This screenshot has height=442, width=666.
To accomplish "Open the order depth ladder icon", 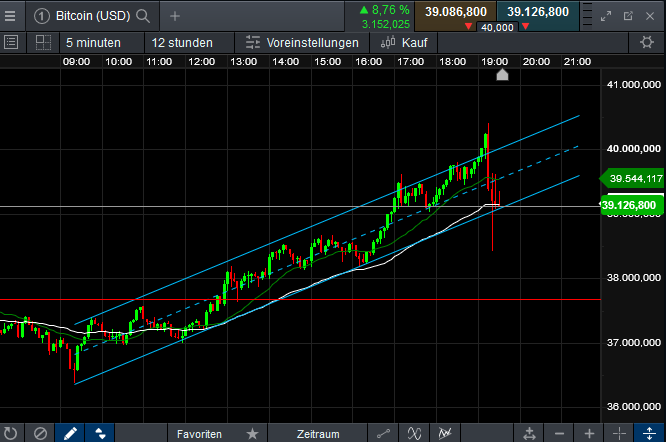I will [587, 16].
